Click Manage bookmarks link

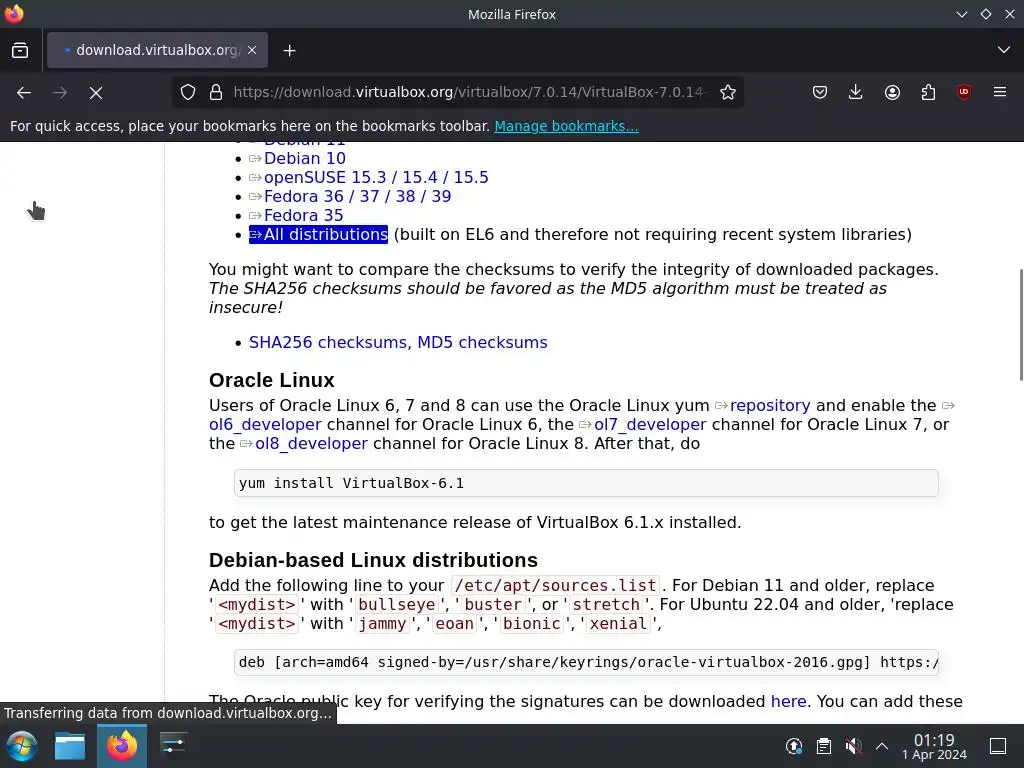click(566, 126)
